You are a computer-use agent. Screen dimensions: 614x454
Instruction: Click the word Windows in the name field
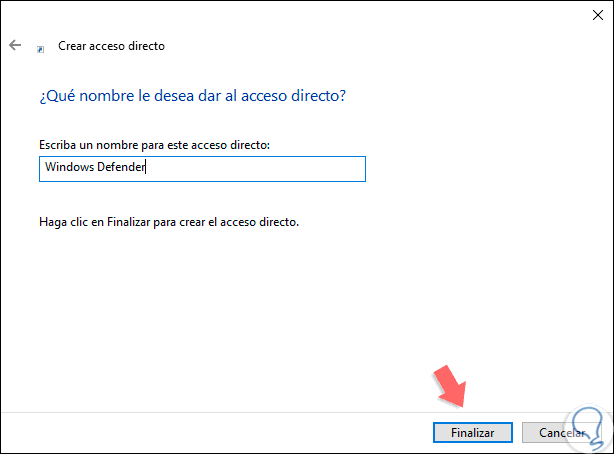coord(67,168)
